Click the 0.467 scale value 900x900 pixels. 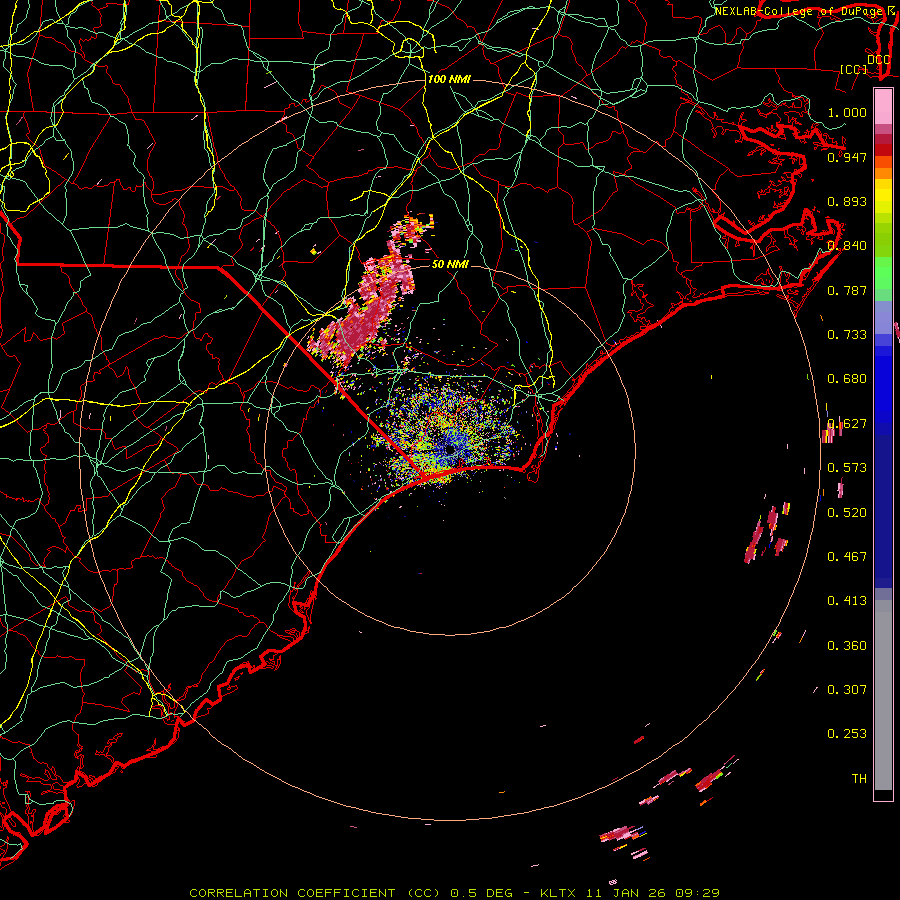coord(847,557)
